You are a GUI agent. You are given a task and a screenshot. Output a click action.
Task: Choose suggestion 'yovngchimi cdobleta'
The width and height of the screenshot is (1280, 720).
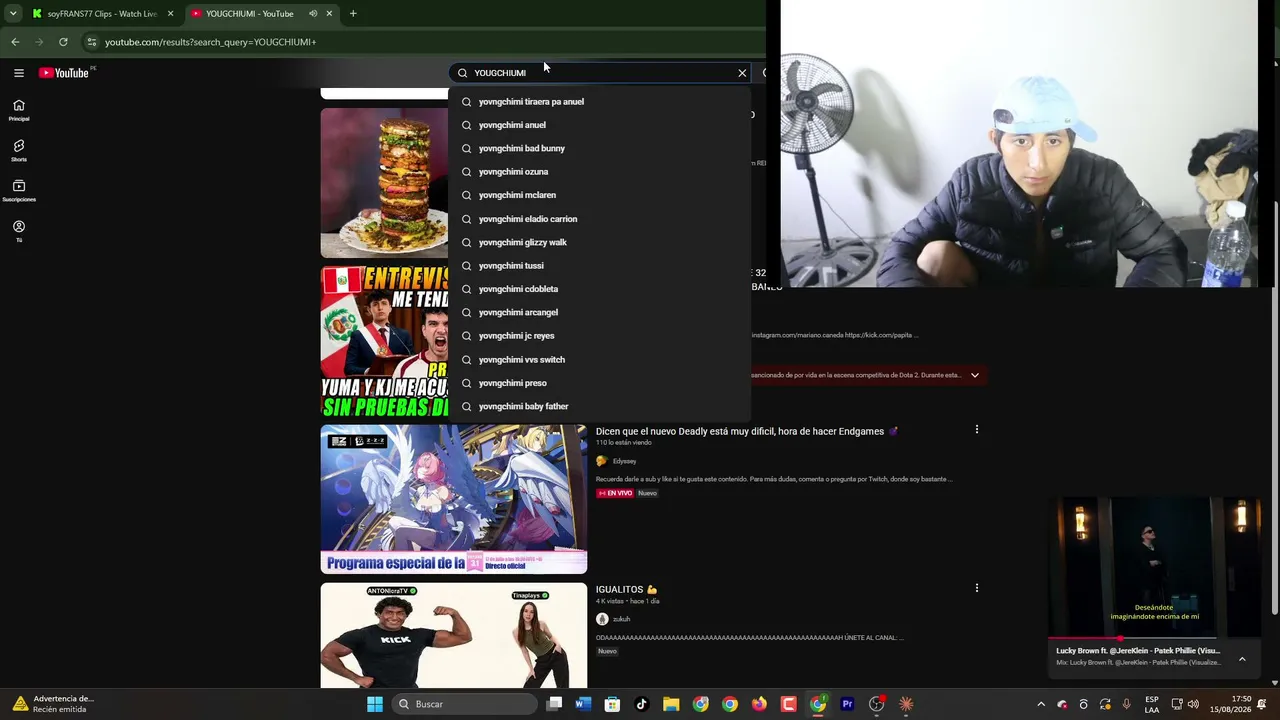click(600, 289)
